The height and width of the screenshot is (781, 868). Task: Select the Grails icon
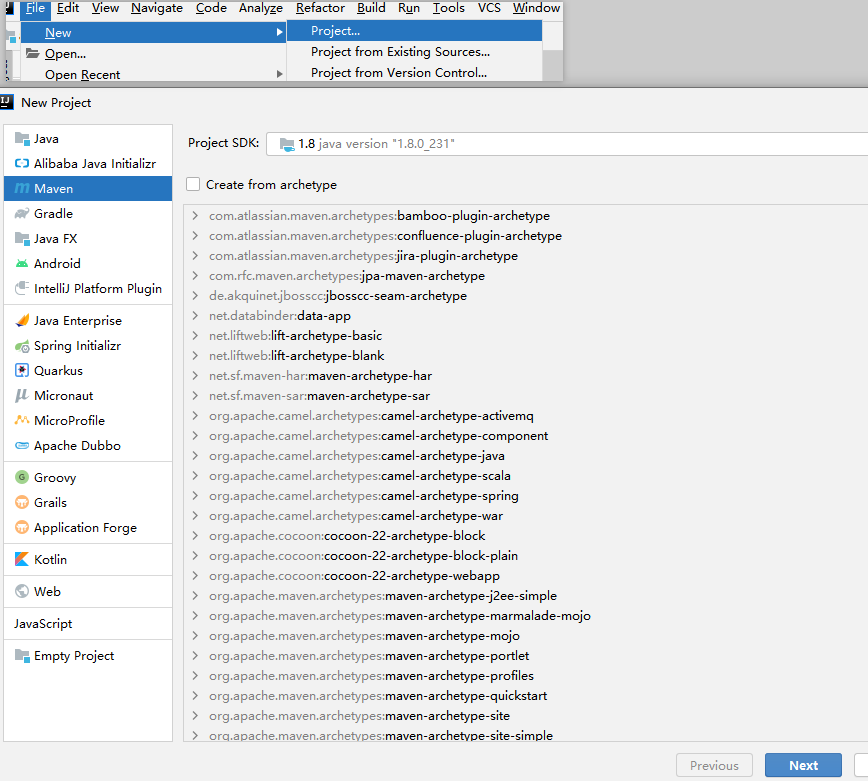[x=22, y=503]
